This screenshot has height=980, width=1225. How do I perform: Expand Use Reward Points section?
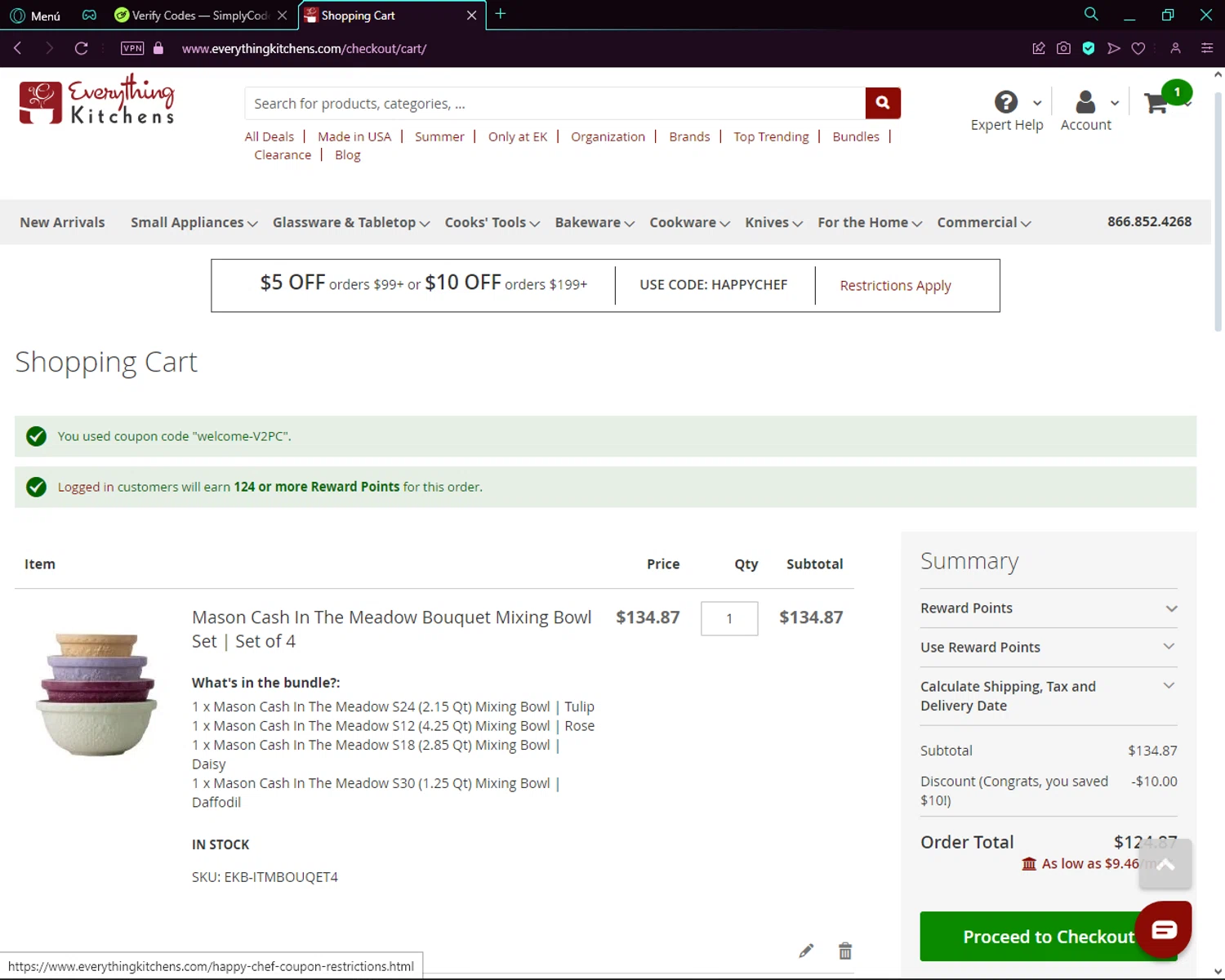point(1049,647)
